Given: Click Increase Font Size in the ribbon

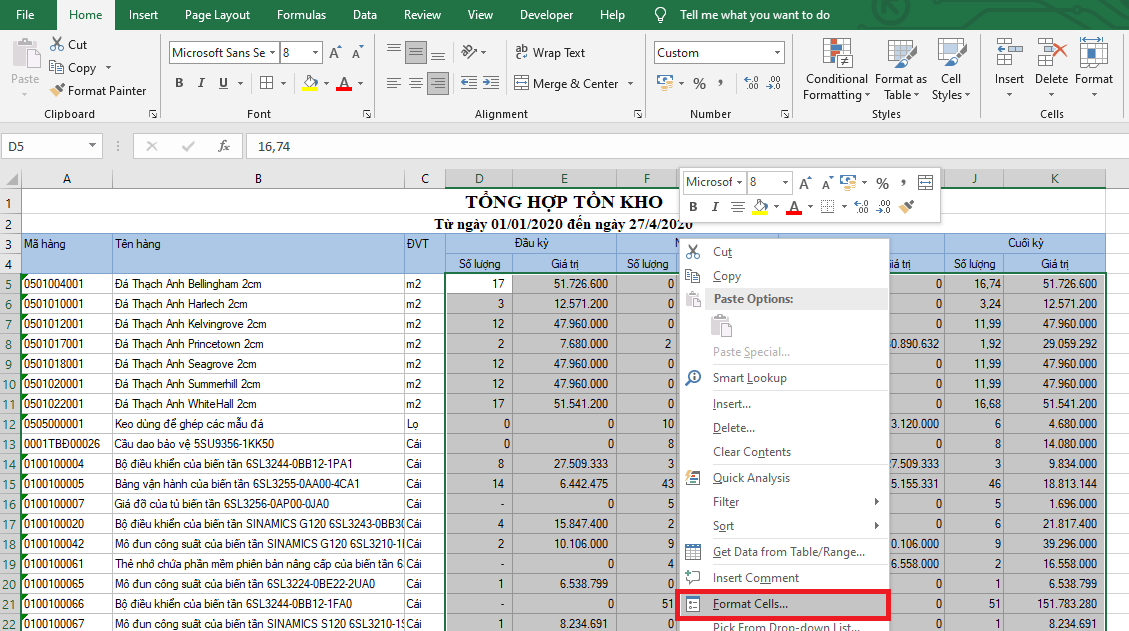Looking at the screenshot, I should click(x=335, y=53).
